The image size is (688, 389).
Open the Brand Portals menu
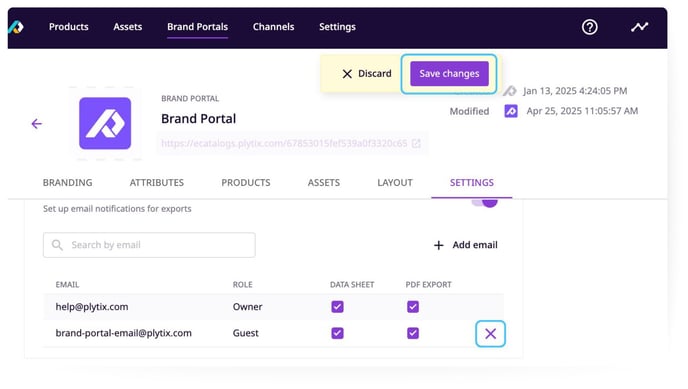pos(197,27)
